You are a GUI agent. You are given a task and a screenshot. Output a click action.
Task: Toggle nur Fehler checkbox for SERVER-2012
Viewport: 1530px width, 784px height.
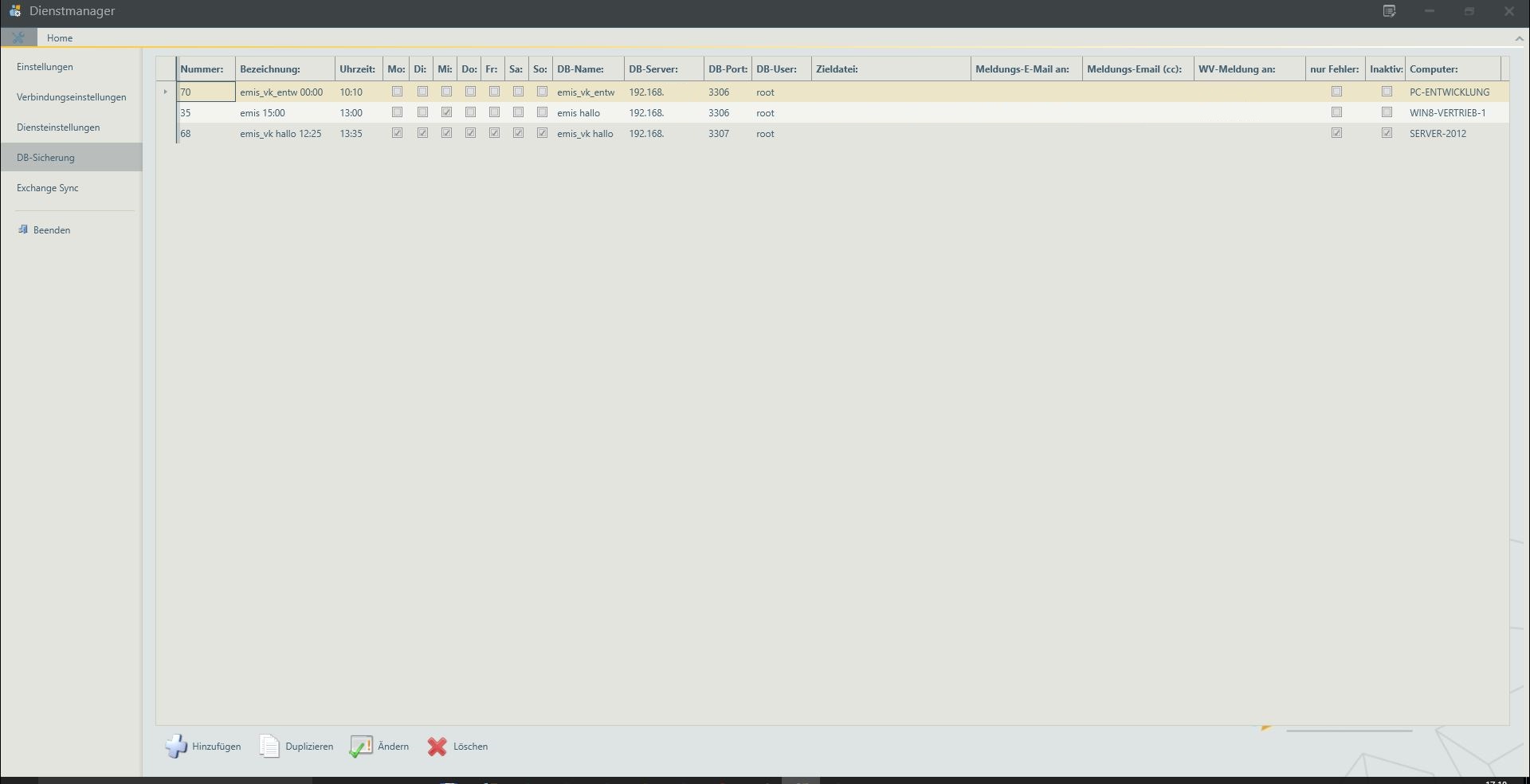point(1336,133)
